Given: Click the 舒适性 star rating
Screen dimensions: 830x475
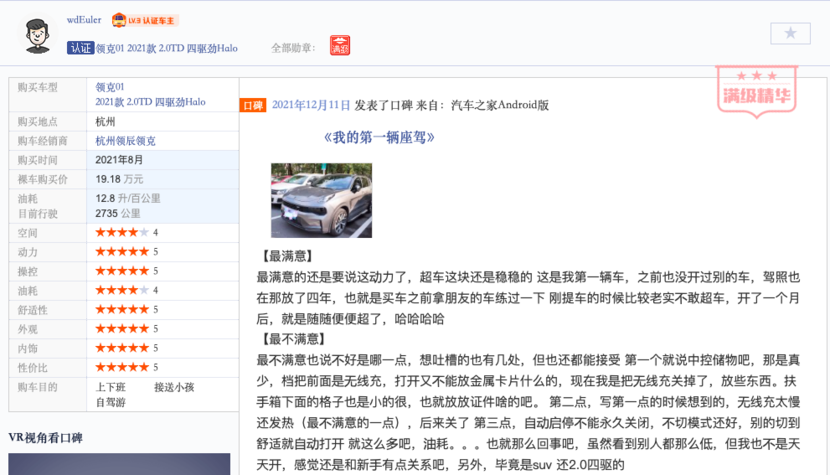Looking at the screenshot, I should coord(122,309).
